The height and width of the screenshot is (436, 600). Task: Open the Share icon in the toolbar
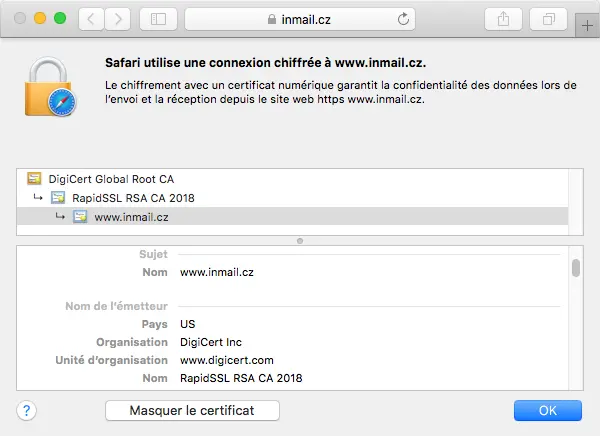click(x=503, y=19)
